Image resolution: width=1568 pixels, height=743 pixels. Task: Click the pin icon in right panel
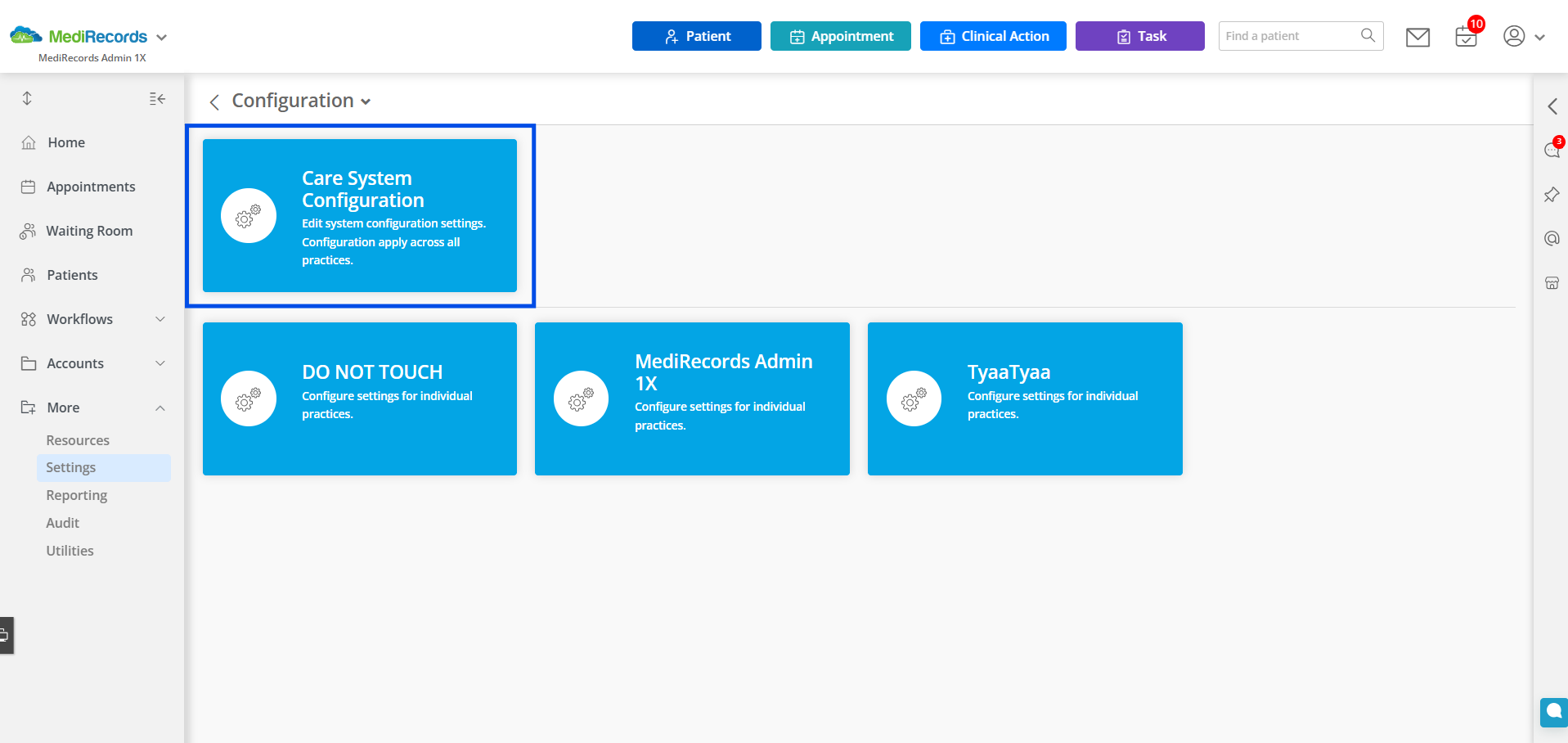point(1552,195)
